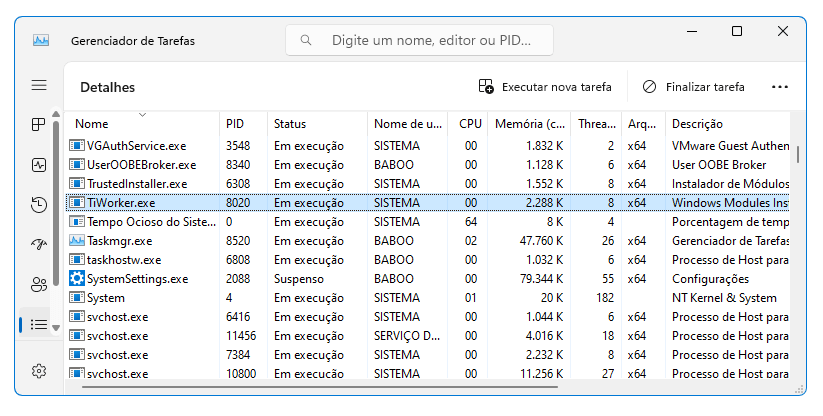823x416 pixels.
Task: Sort by the Threads column header
Action: [596, 124]
